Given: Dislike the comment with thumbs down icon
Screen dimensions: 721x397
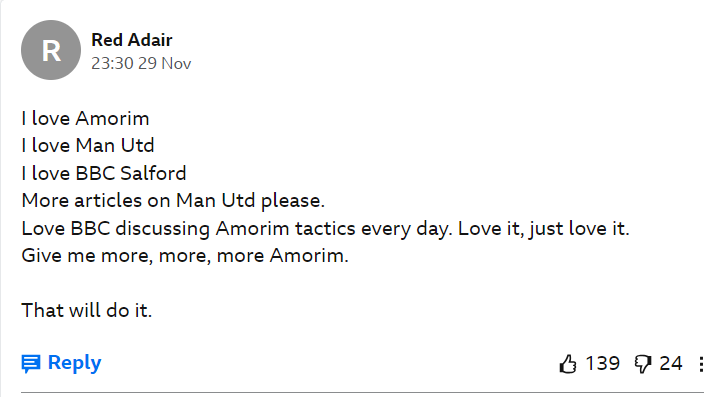Looking at the screenshot, I should [643, 364].
